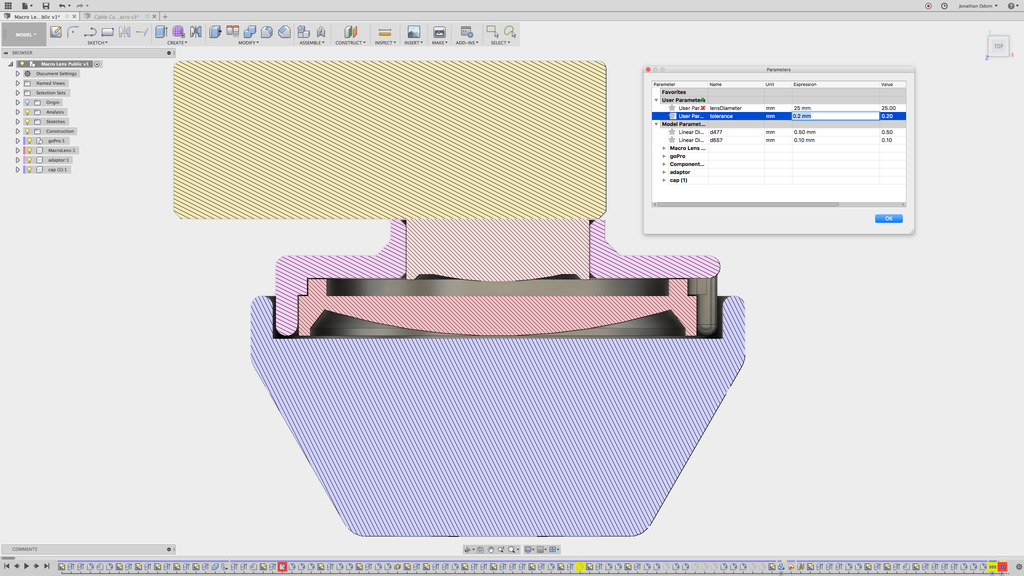Select the Extrude tool in Create group

point(161,32)
